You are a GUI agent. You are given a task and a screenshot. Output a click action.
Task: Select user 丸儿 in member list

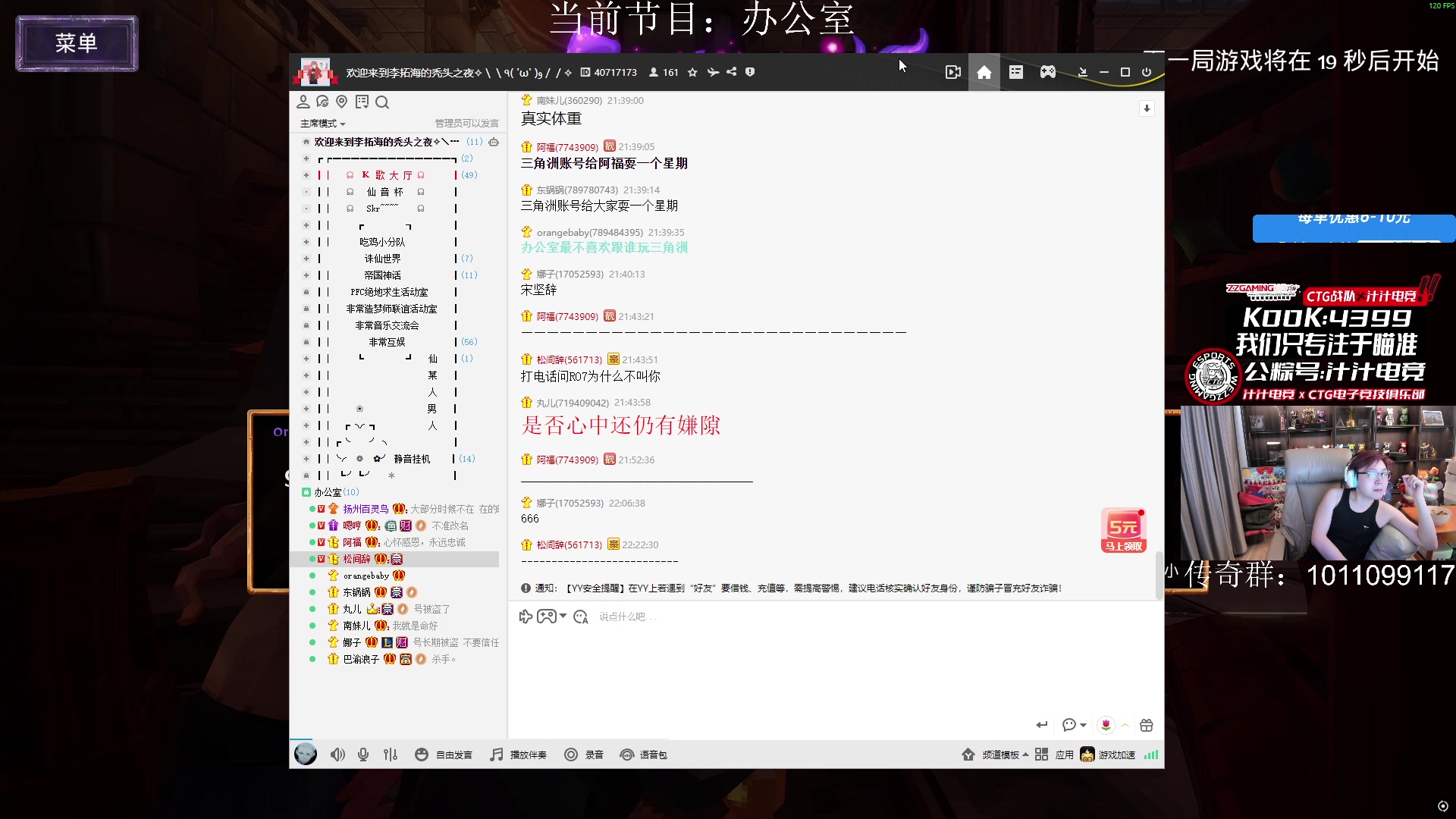[352, 609]
